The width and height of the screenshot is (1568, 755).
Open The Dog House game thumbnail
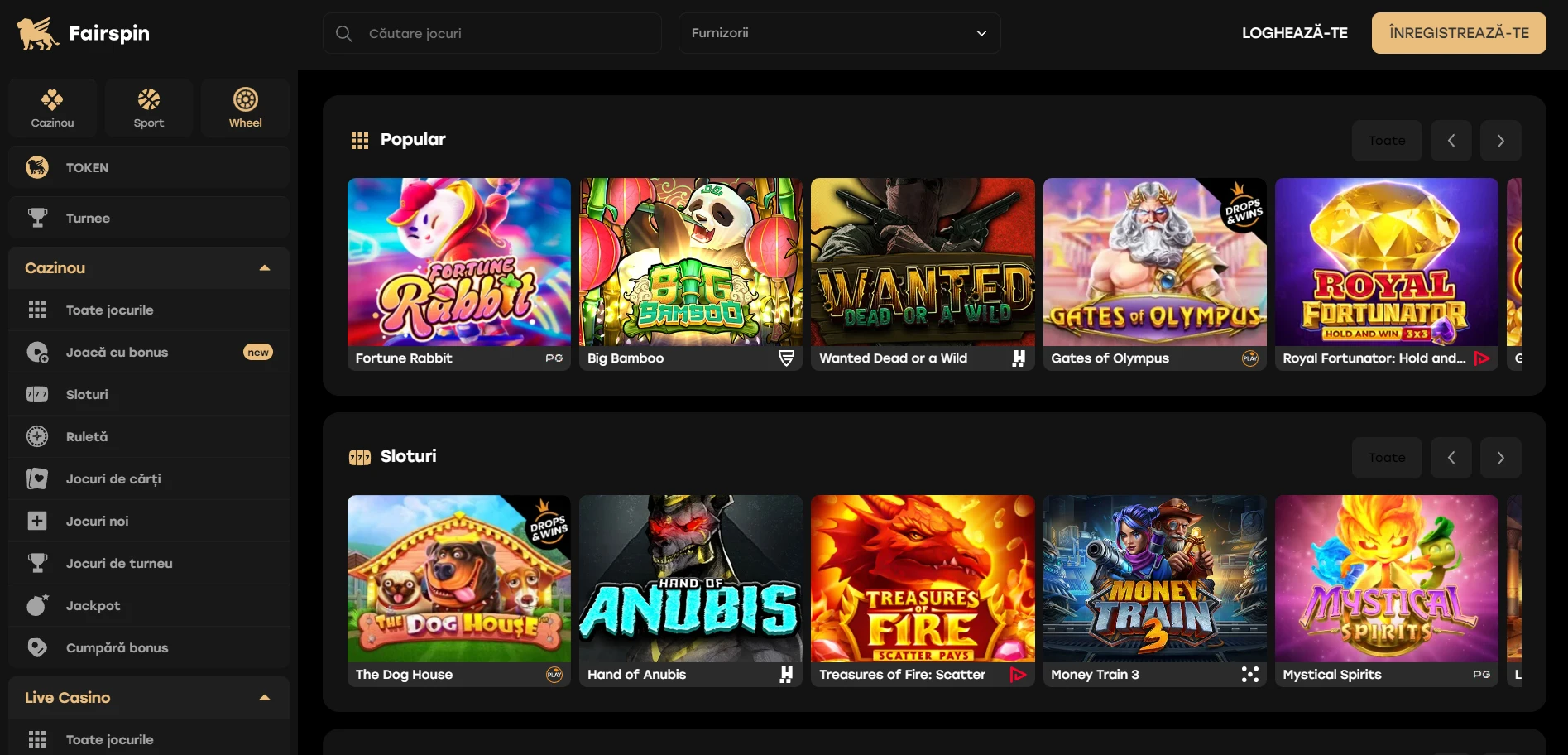coord(459,579)
